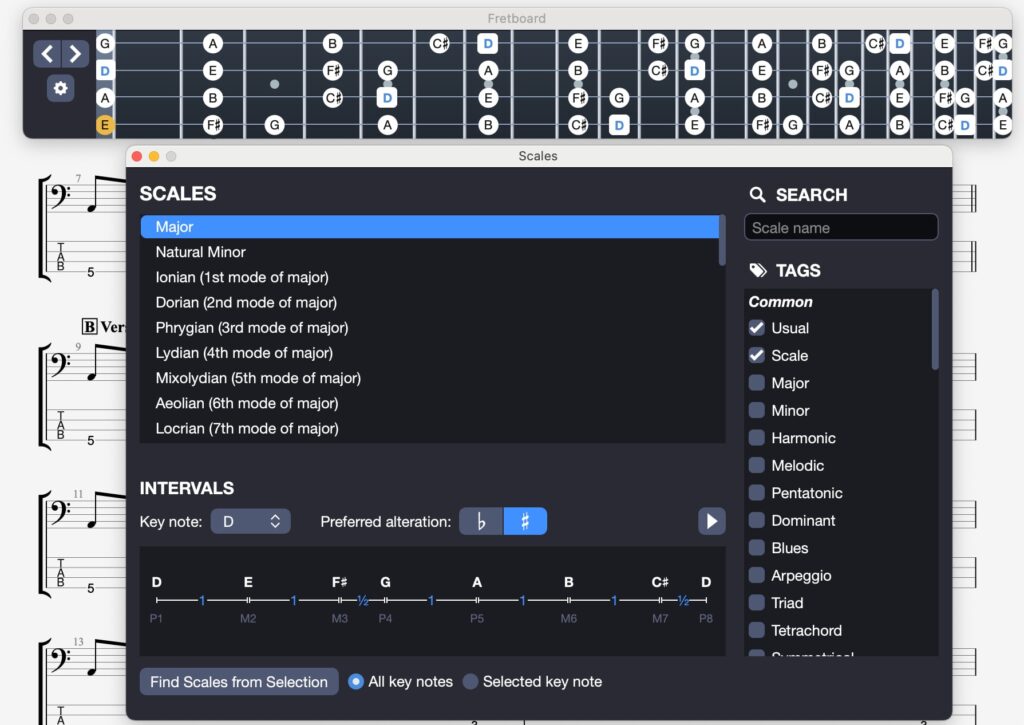The image size is (1024, 725).
Task: Click the search magnifier icon
Action: (x=758, y=195)
